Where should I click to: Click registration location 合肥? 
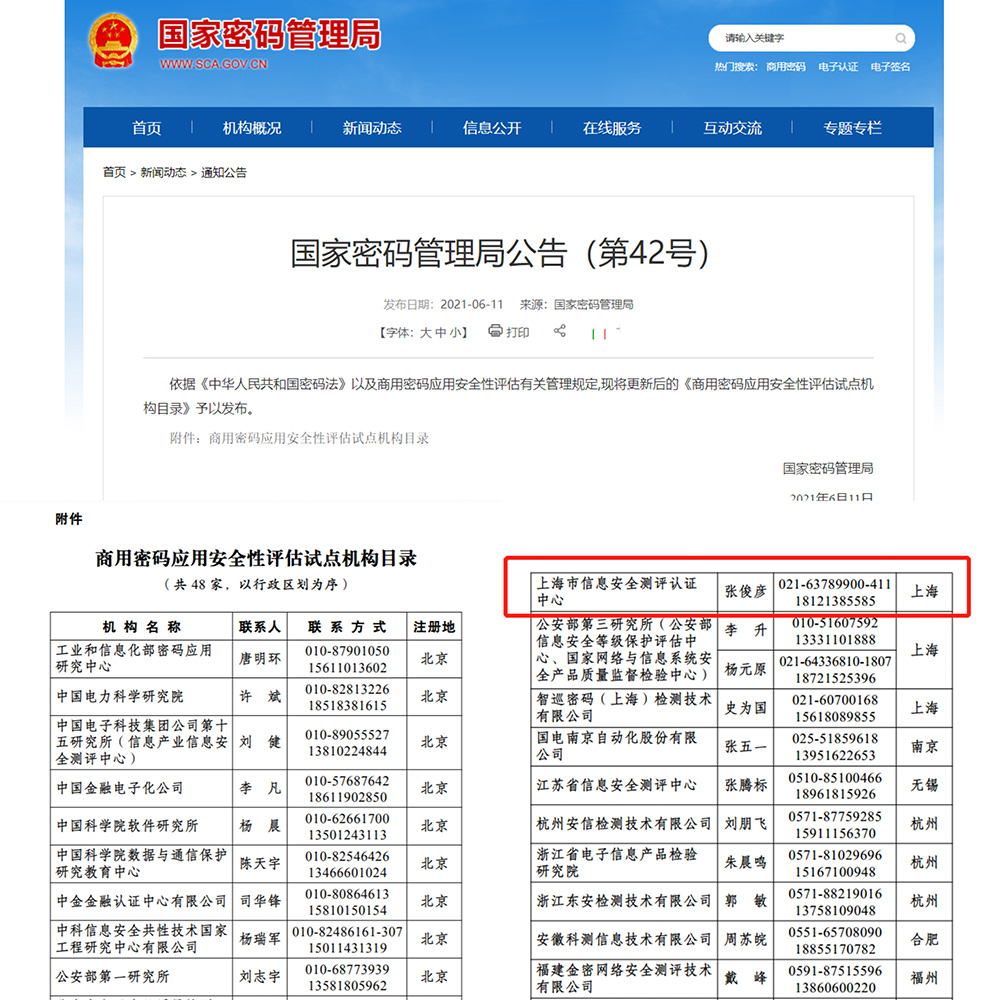(x=924, y=939)
